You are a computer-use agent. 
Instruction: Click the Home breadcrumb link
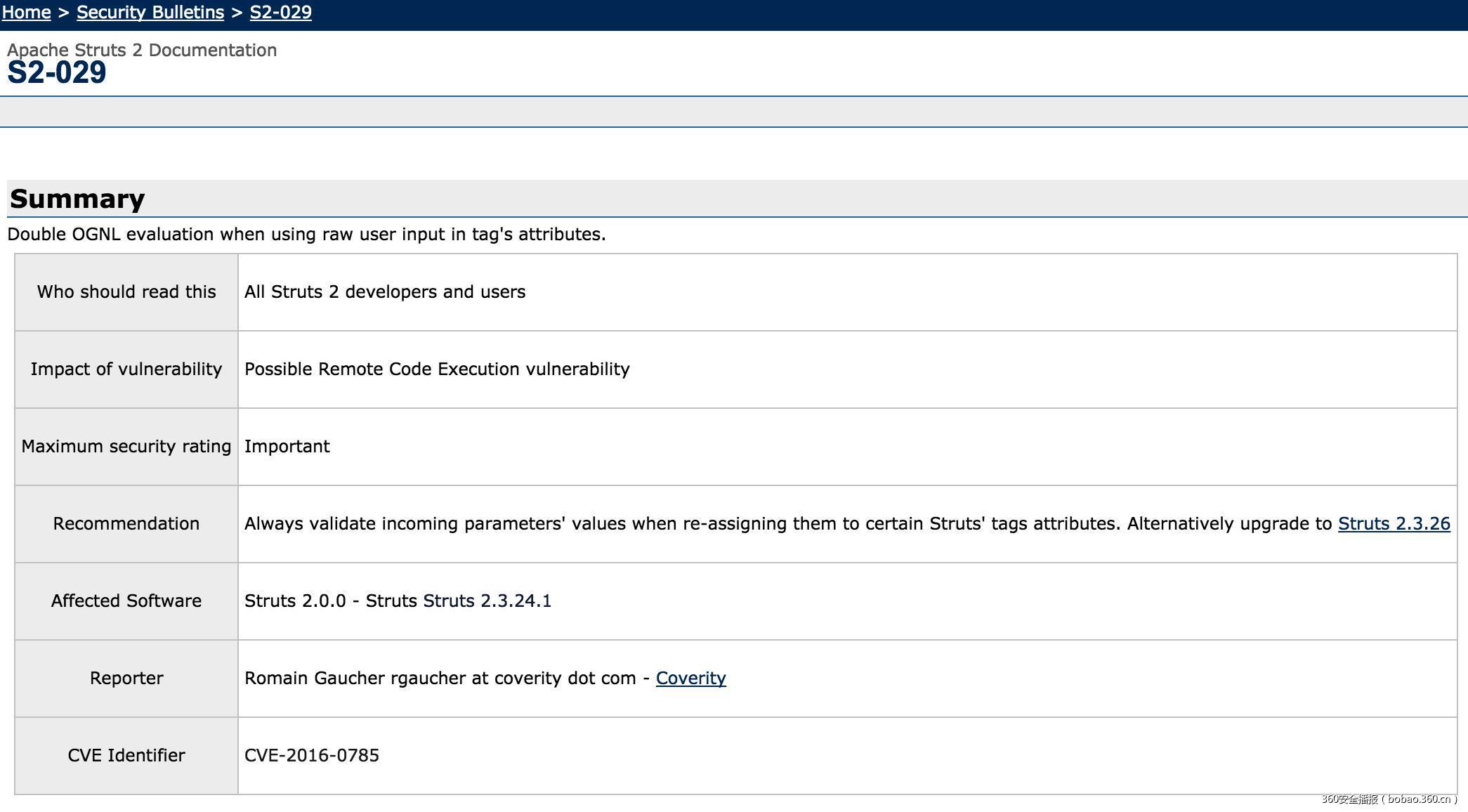[26, 13]
